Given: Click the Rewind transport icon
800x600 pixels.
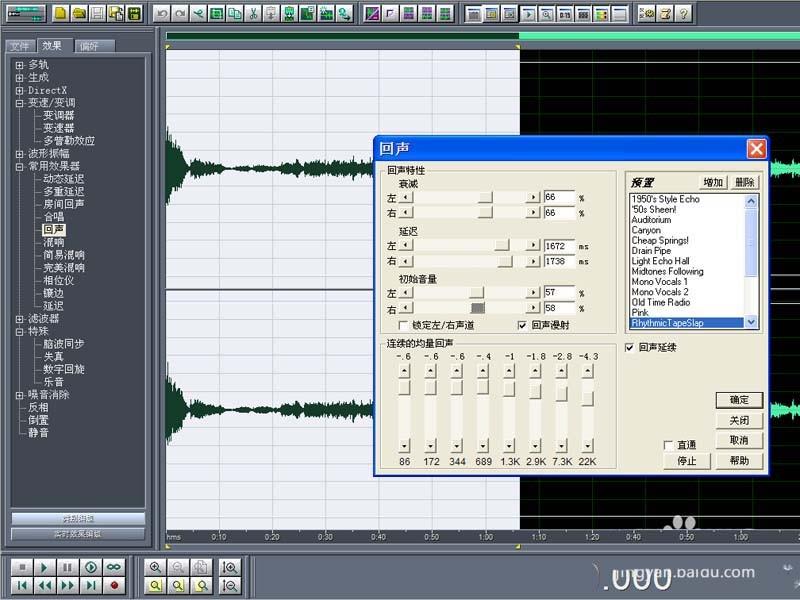Looking at the screenshot, I should 43,584.
